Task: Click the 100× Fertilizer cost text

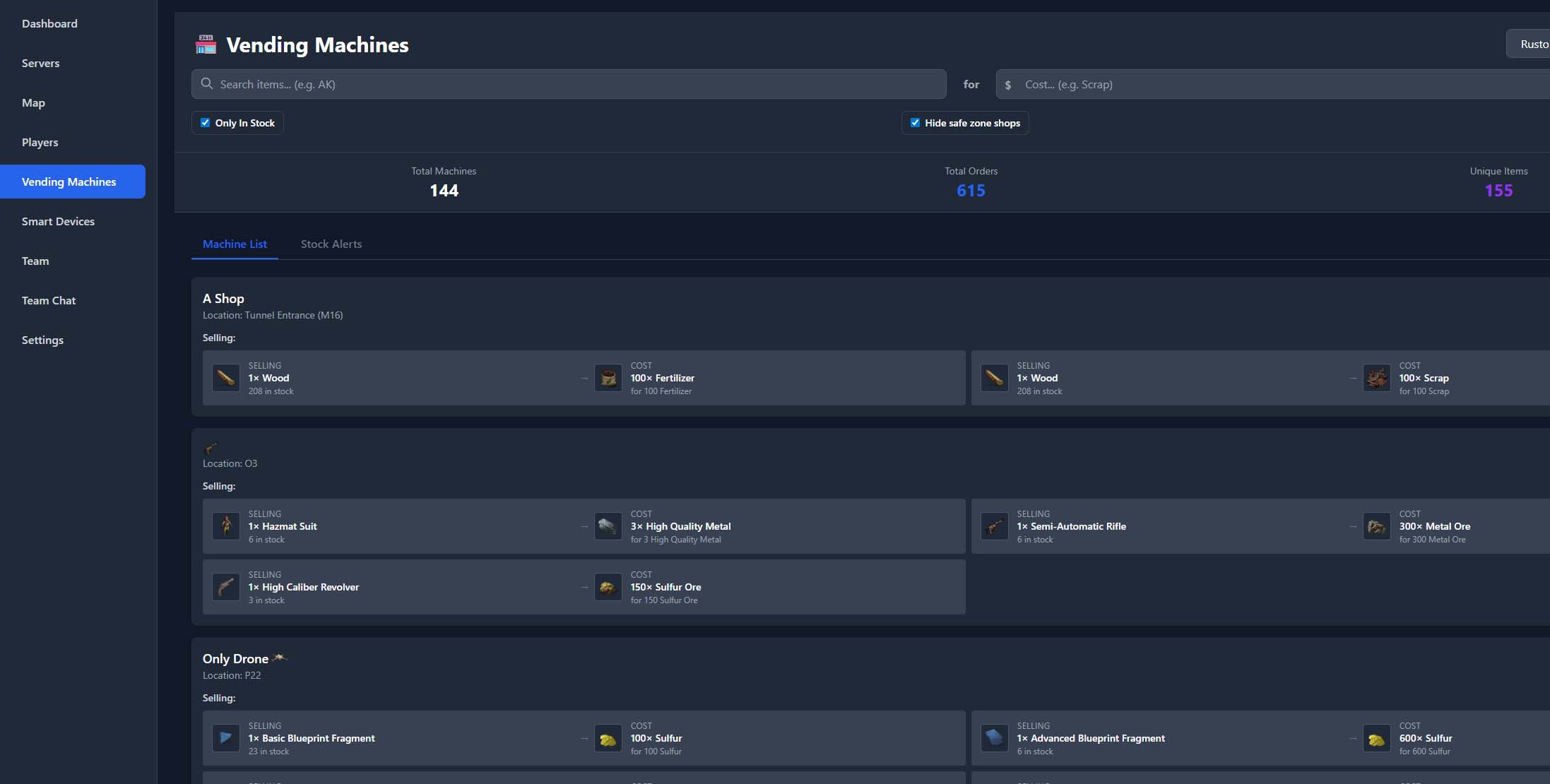Action: tap(663, 378)
